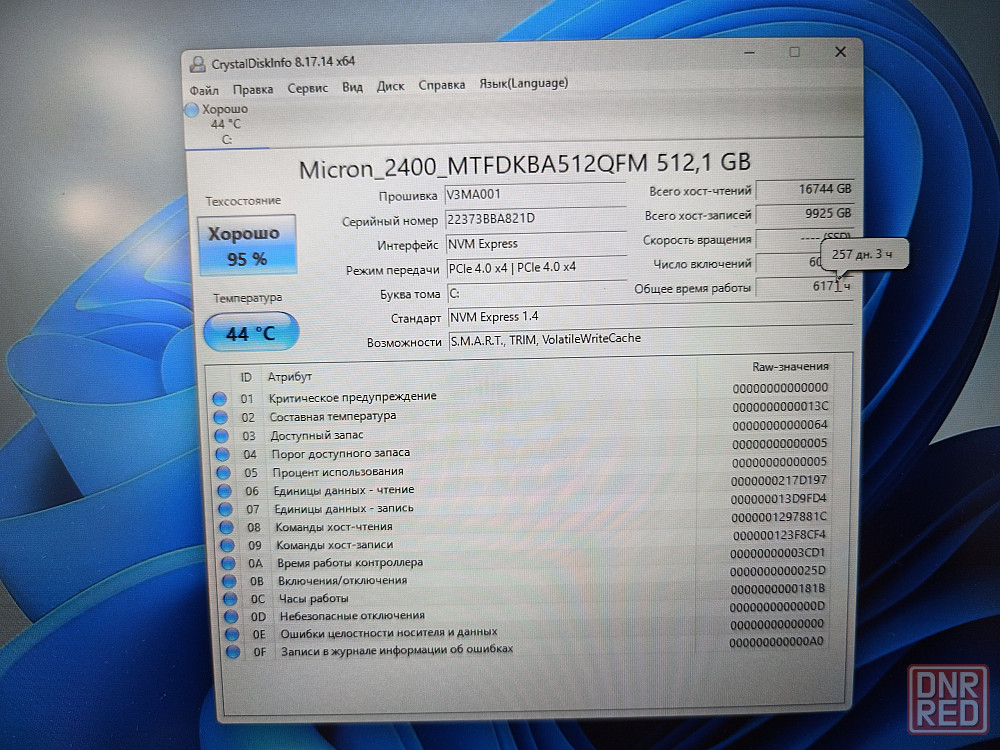This screenshot has height=750, width=1000.
Task: Click the Всего хост-записей value 9925 GB
Action: pyautogui.click(x=804, y=214)
